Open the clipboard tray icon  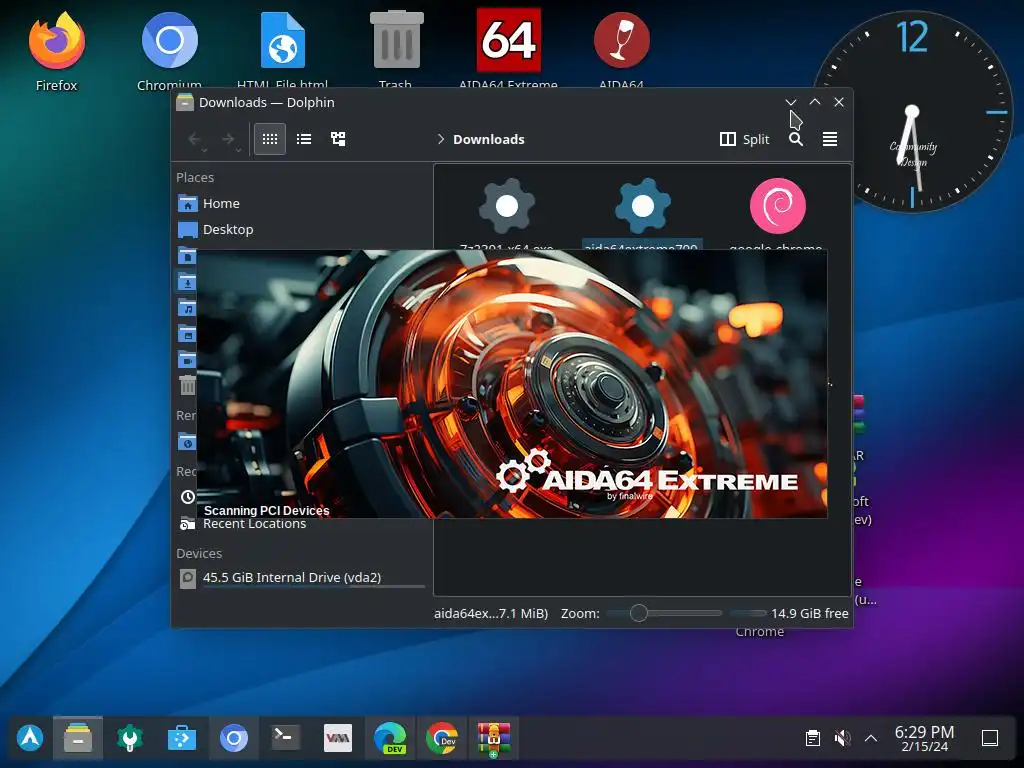[x=813, y=739]
